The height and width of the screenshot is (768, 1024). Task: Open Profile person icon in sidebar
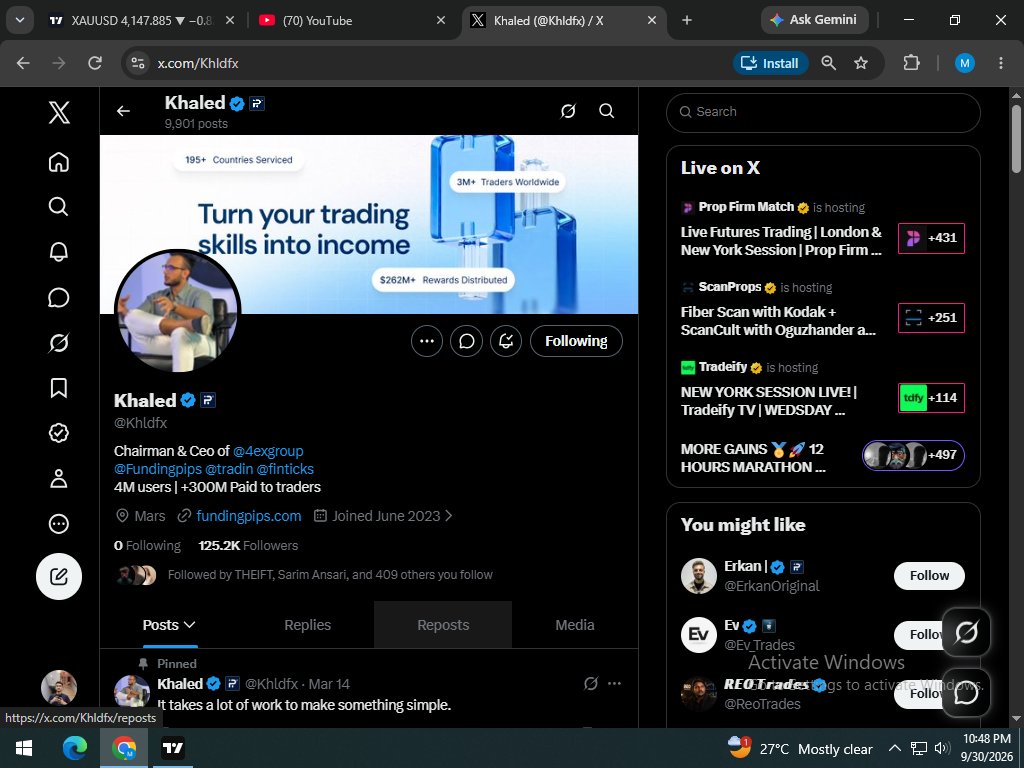click(x=59, y=479)
